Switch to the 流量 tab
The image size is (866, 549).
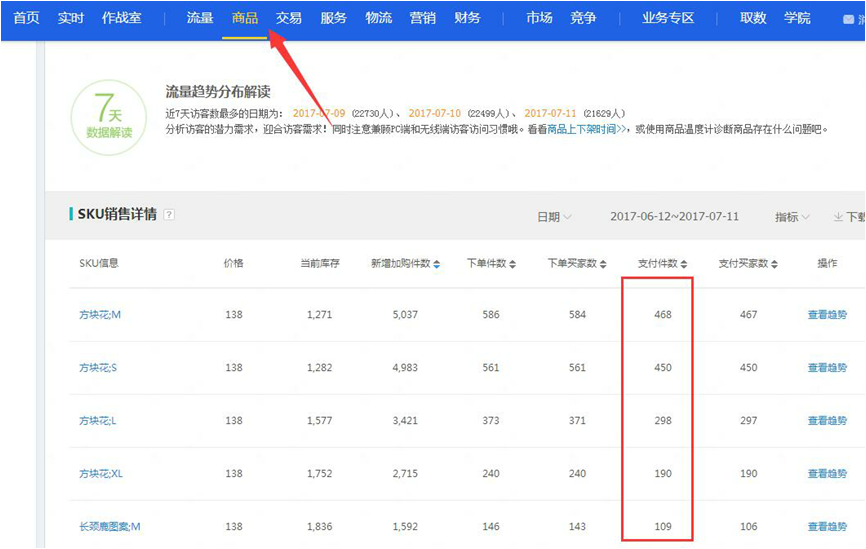[200, 18]
